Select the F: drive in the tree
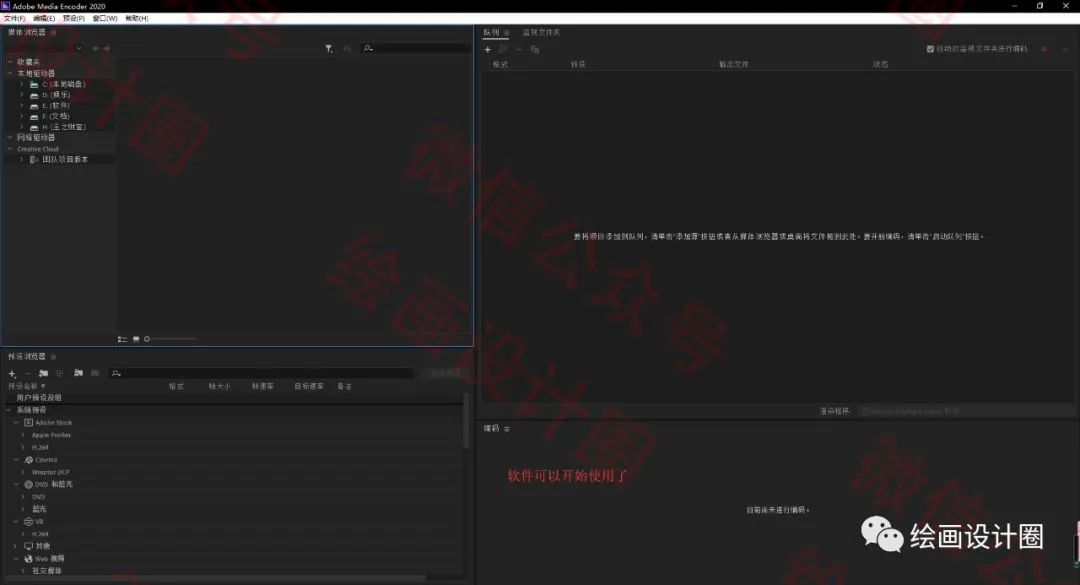 (56, 116)
